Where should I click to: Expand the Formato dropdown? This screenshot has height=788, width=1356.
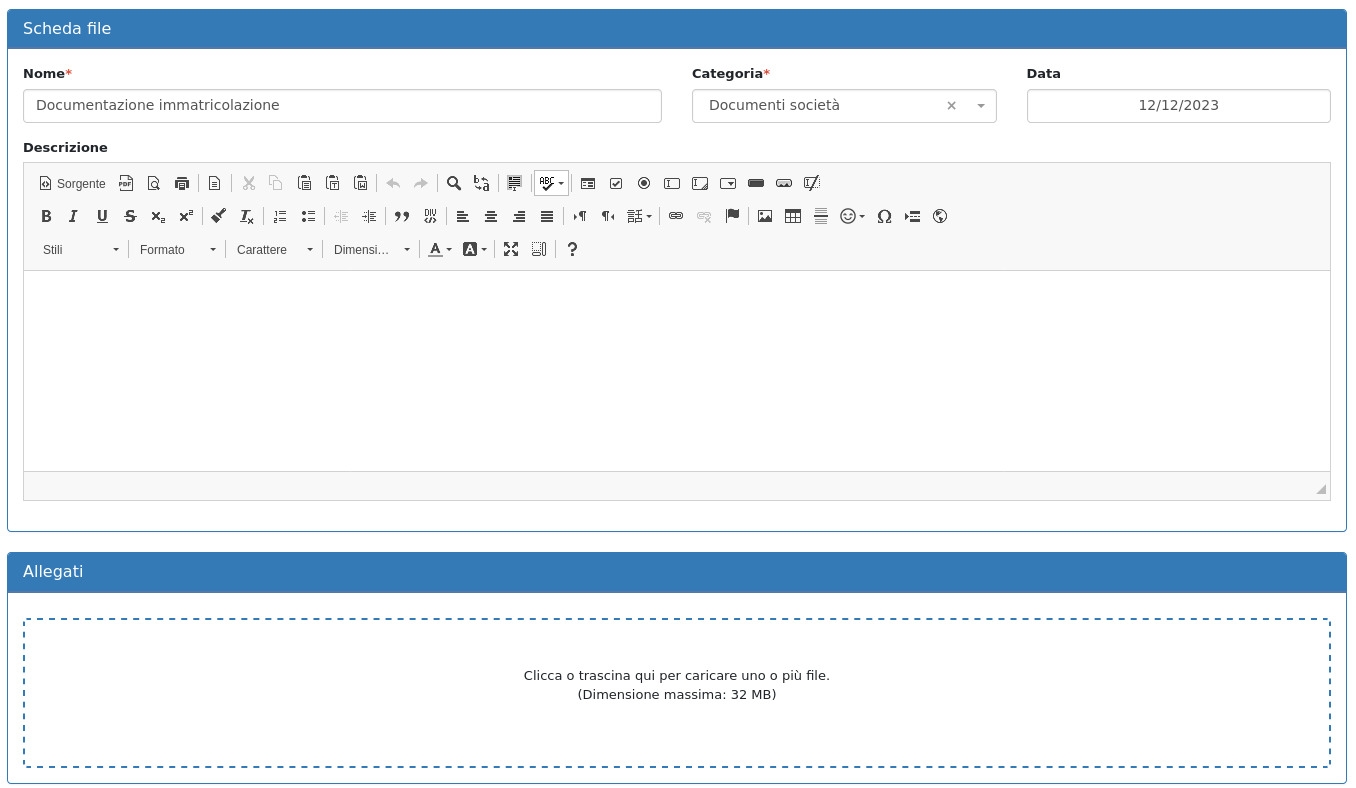pos(178,249)
